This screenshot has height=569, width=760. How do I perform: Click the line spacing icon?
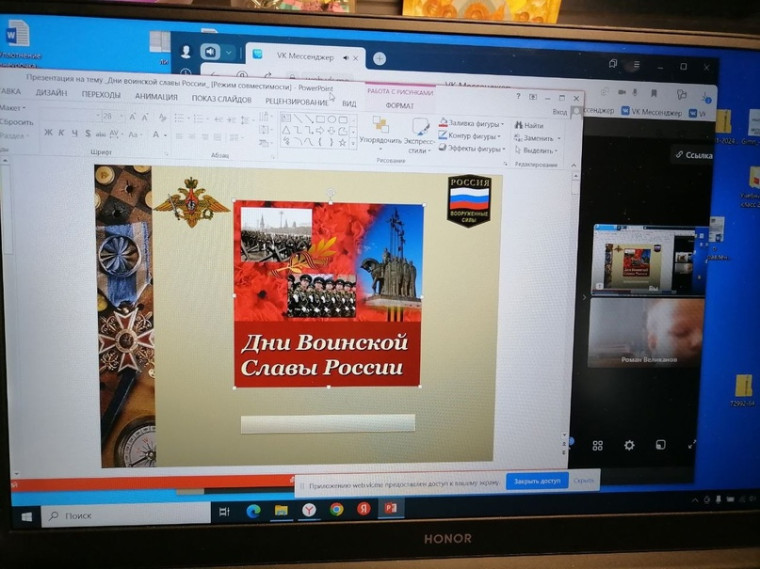pos(246,120)
